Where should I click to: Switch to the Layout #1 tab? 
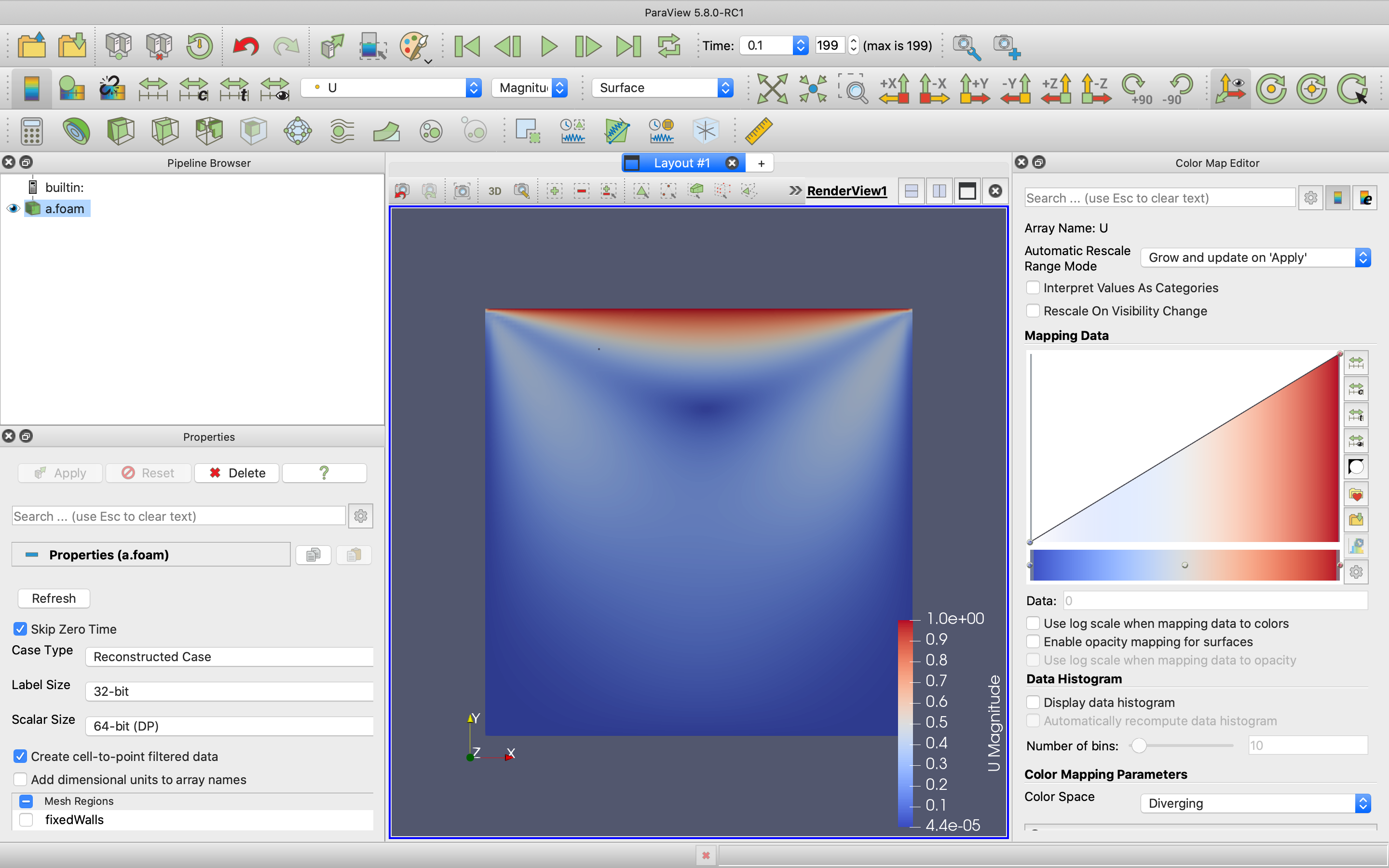click(x=681, y=163)
